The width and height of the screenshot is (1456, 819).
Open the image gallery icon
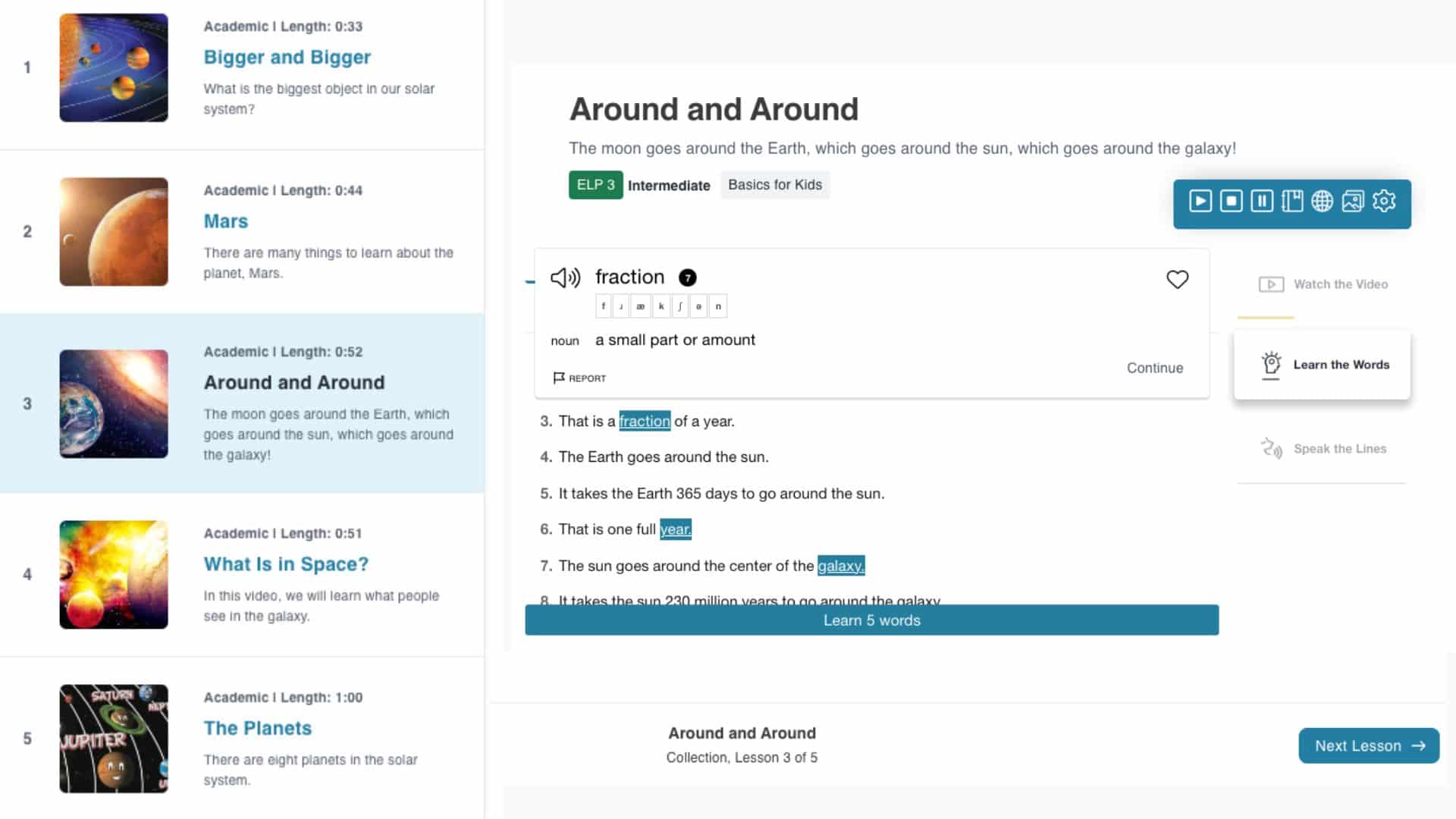coord(1353,201)
